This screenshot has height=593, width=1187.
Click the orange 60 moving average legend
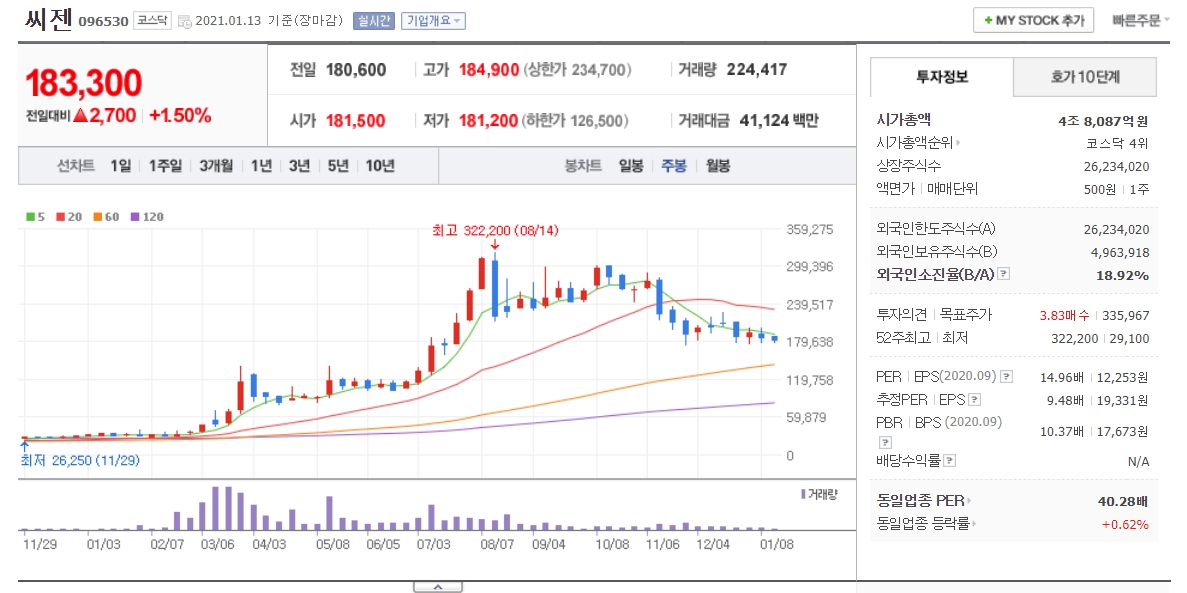pos(107,217)
